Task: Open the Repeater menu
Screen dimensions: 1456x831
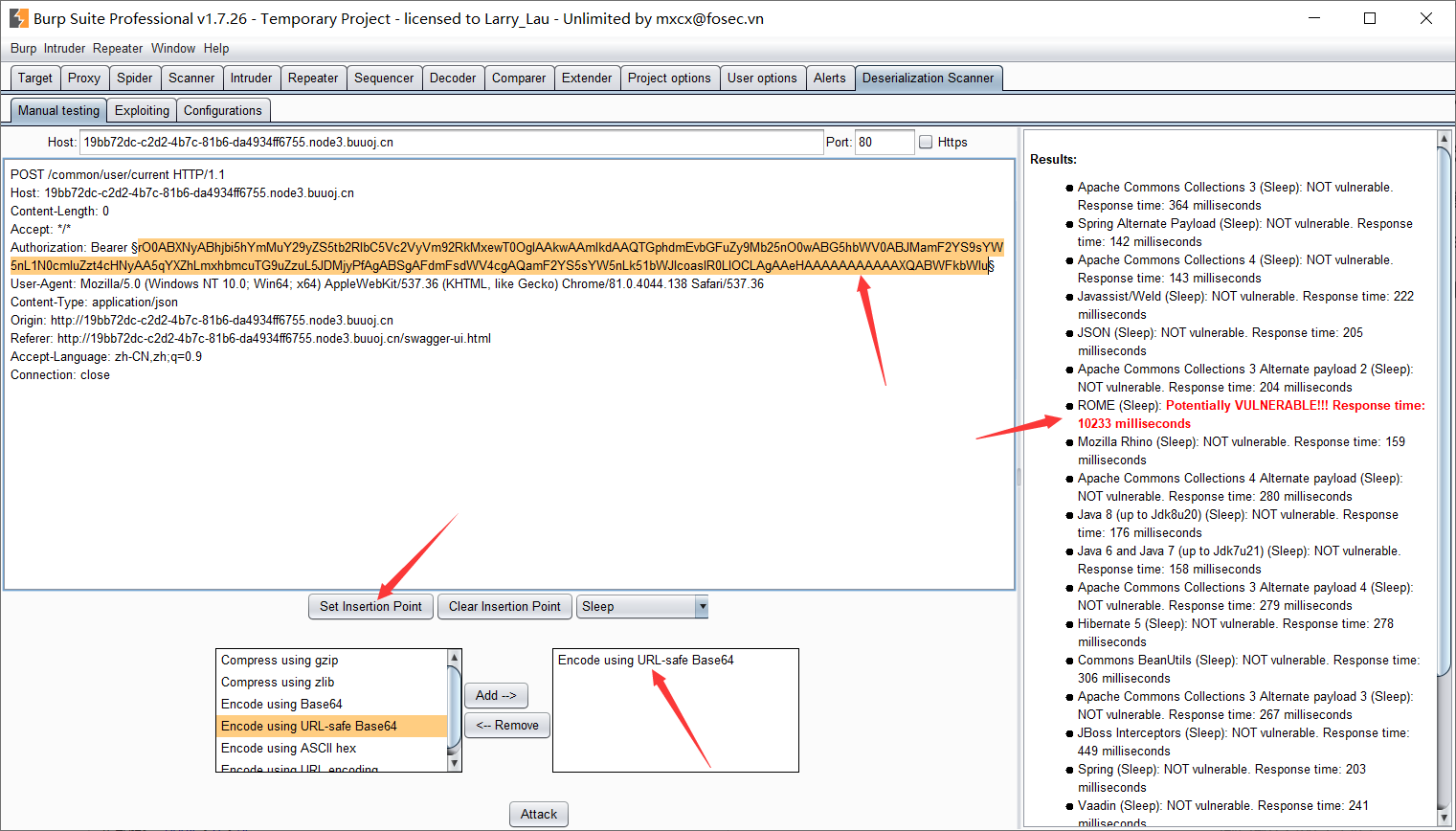Action: 118,48
